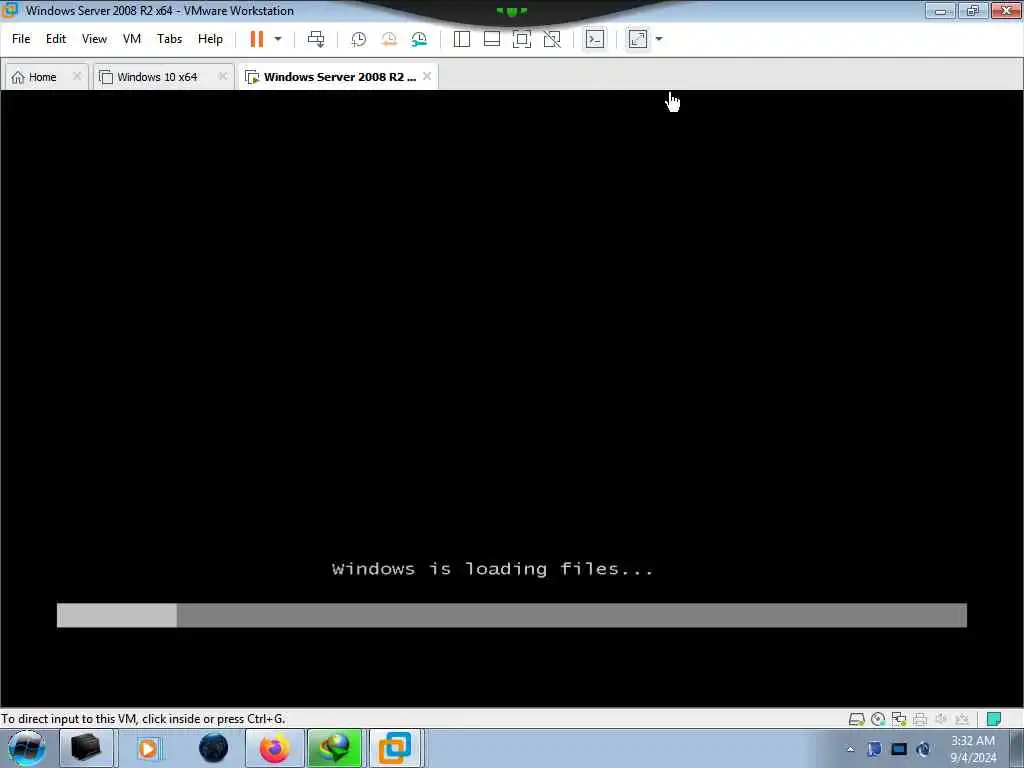Take a snapshot of this virtual machine

[359, 39]
